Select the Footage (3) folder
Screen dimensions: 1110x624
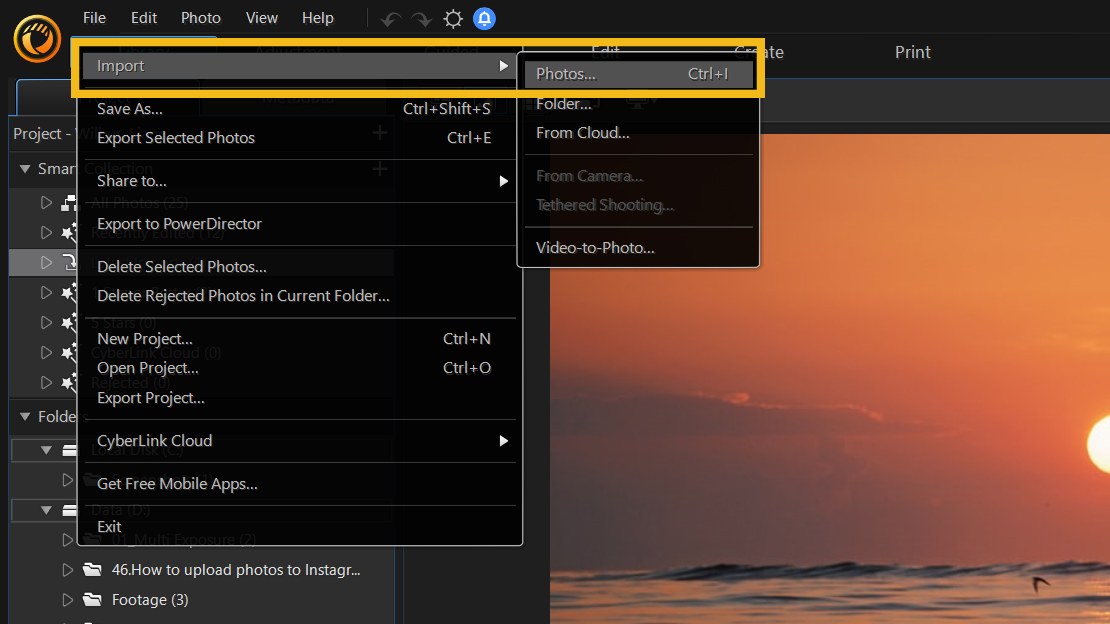click(150, 600)
